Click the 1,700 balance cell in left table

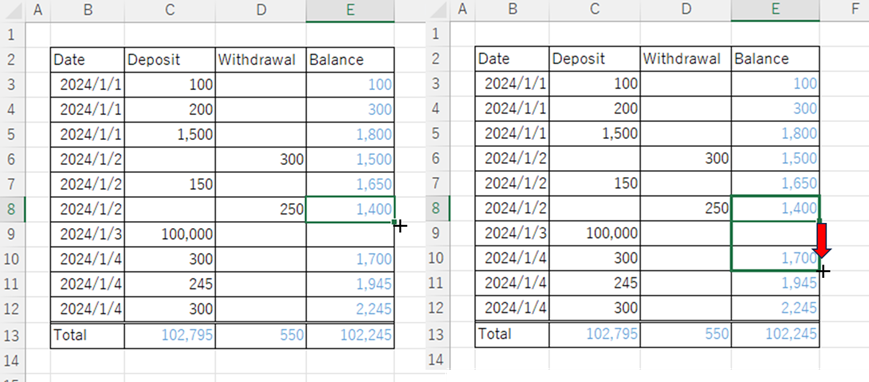[350, 259]
